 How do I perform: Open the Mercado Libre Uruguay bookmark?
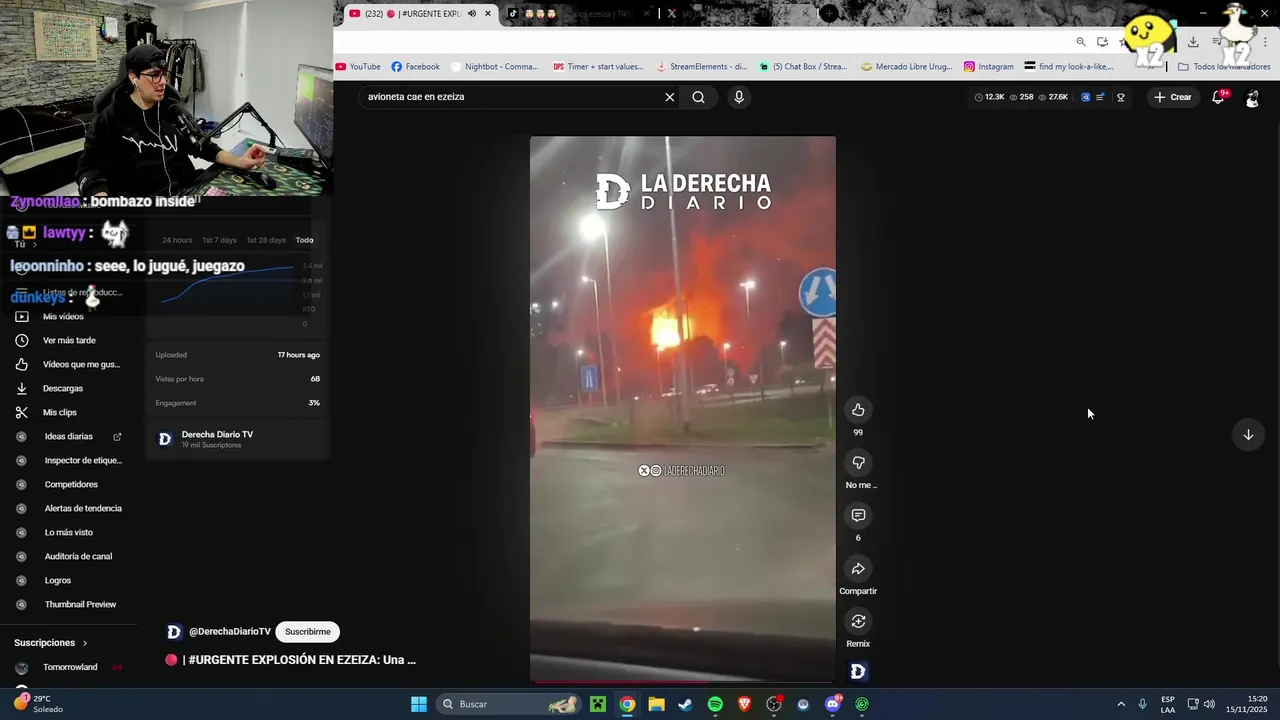tap(906, 67)
